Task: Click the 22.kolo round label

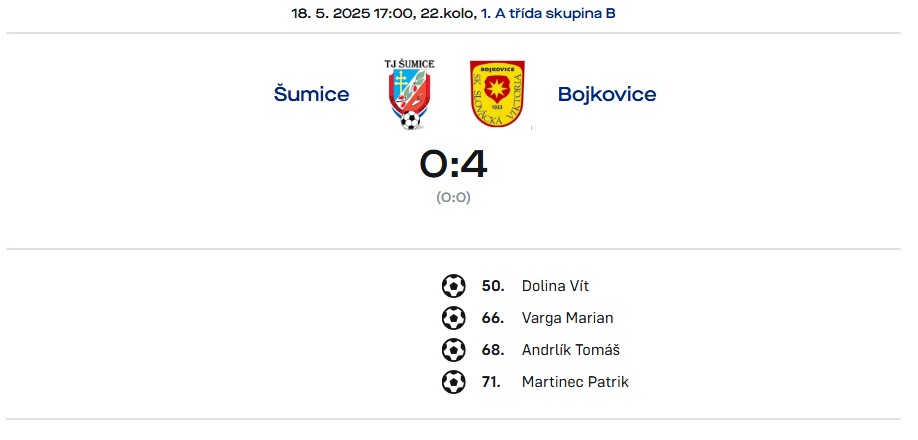Action: click(448, 13)
